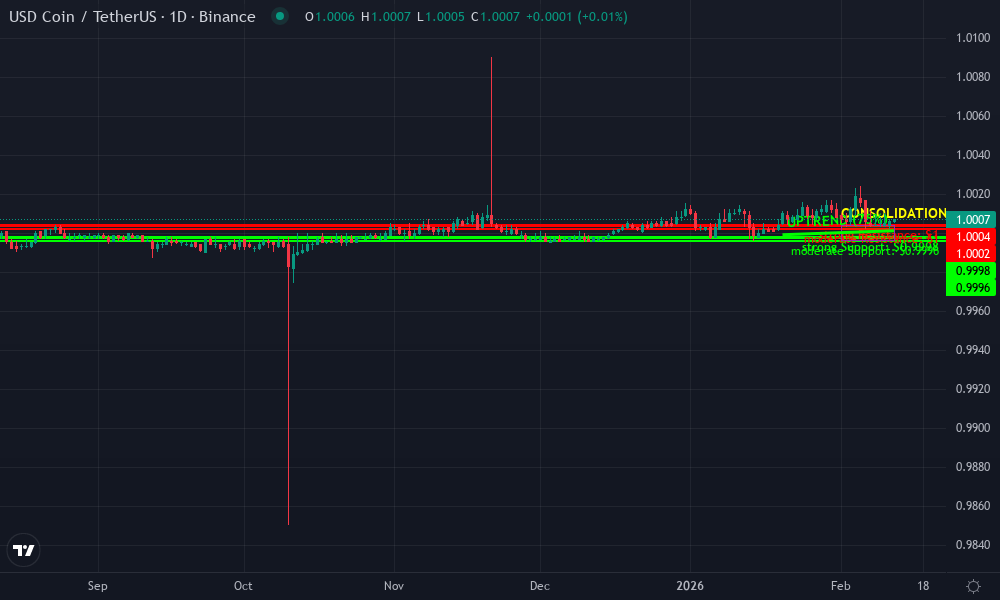
Task: Open the Binance exchange selector
Action: (227, 17)
